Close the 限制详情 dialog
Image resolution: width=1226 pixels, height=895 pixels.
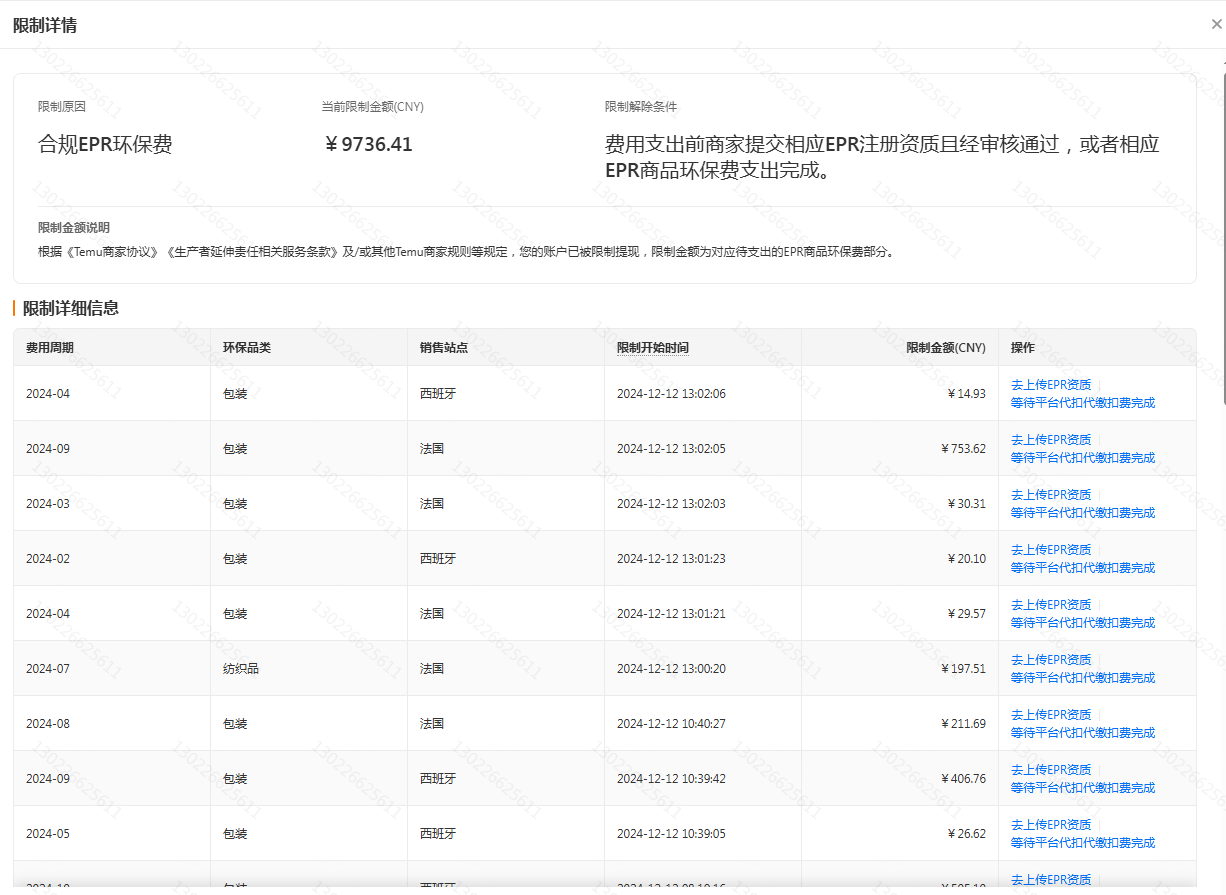(x=1216, y=24)
